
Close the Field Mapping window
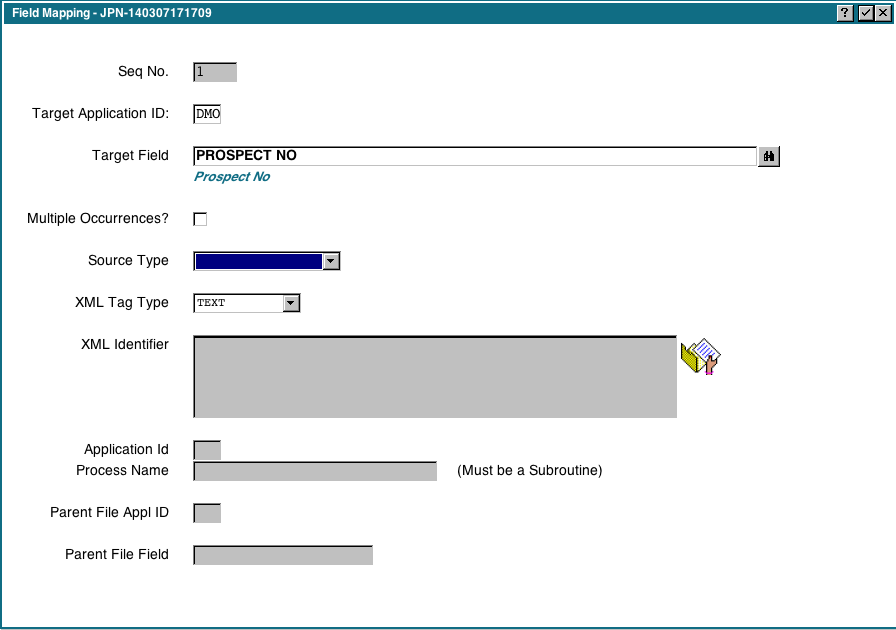click(882, 13)
